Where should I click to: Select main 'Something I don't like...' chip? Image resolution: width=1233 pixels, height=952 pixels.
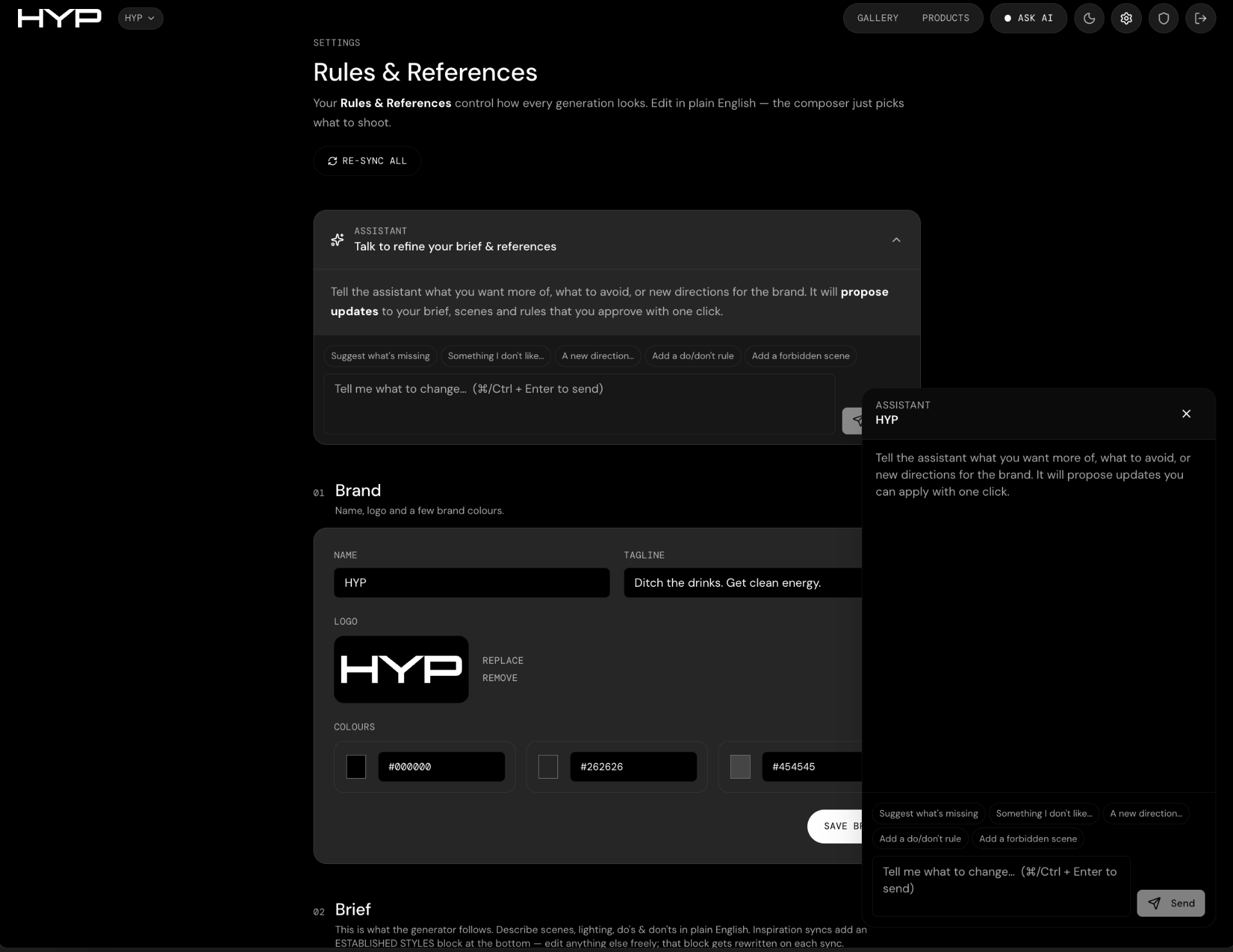[495, 356]
